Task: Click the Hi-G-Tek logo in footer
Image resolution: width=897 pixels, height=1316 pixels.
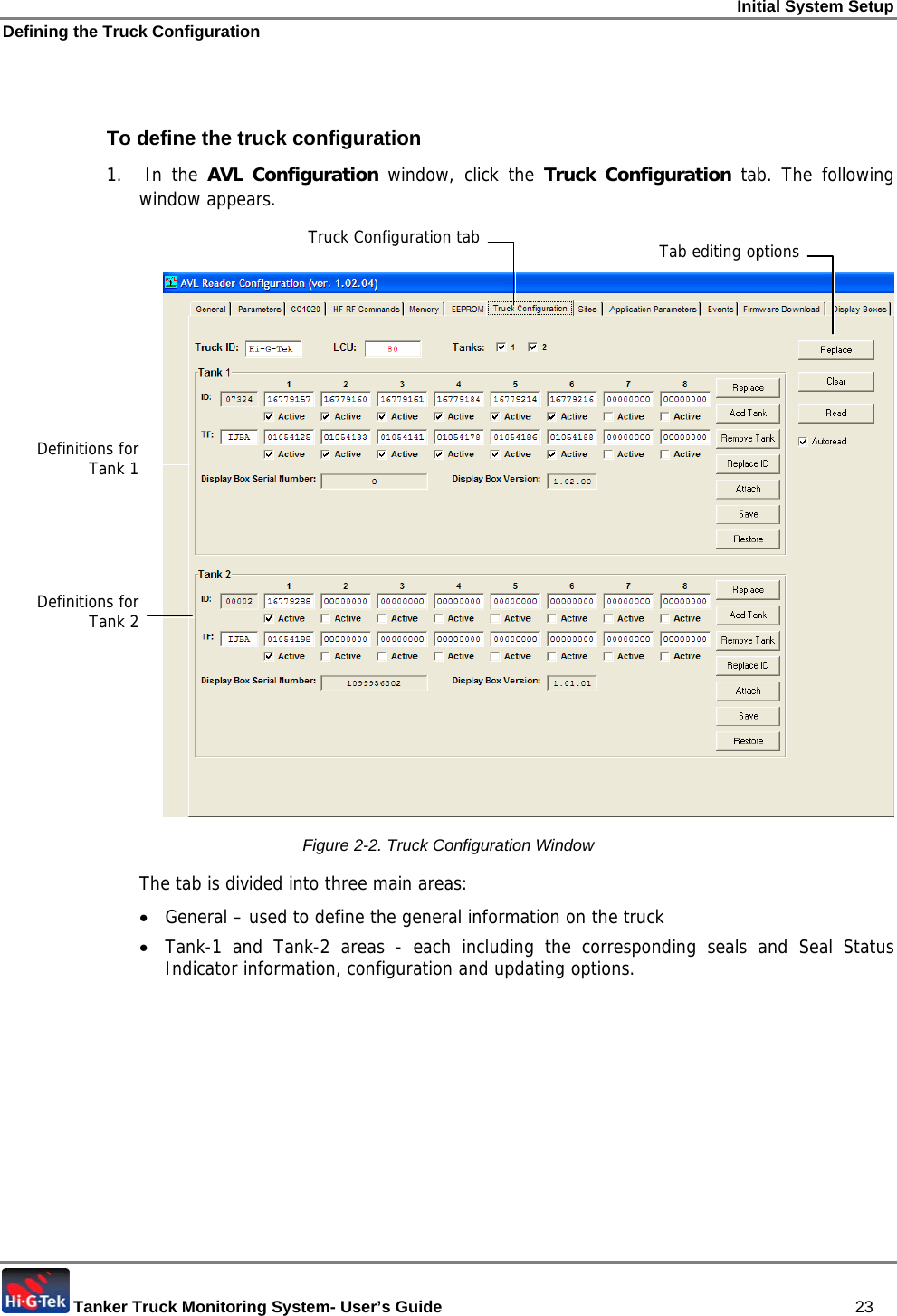Action: point(35,1291)
